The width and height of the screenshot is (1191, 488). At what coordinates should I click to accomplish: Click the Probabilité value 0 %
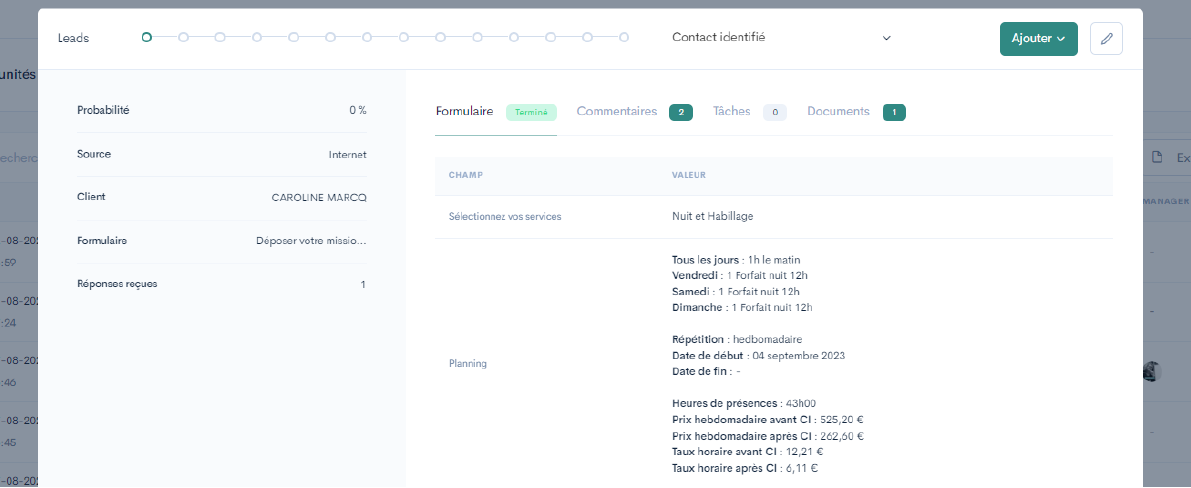tap(358, 111)
